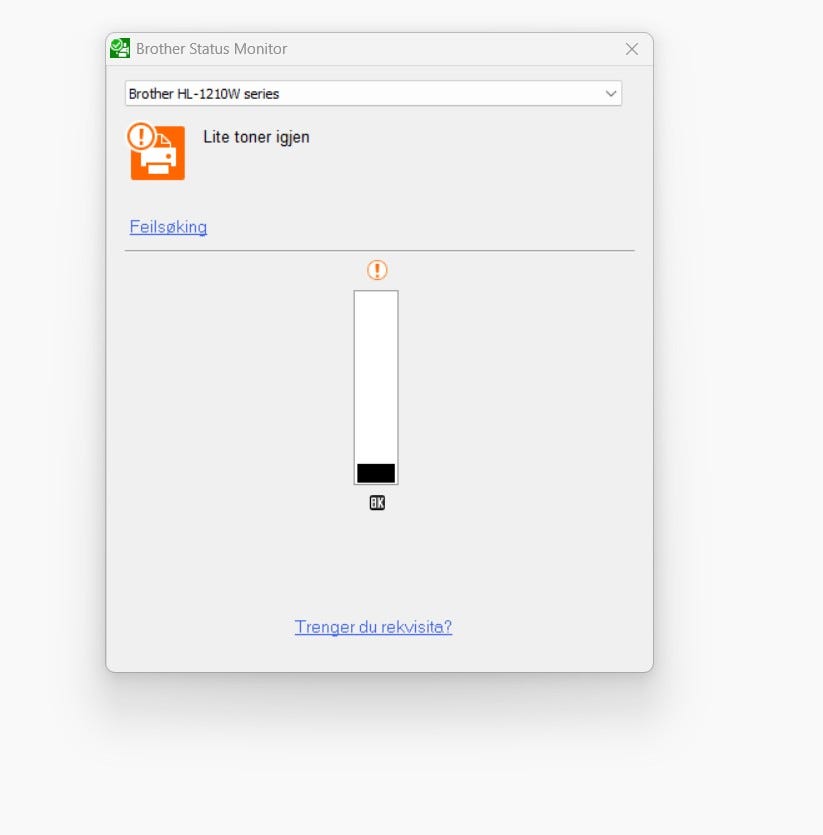823x835 pixels.
Task: Open the Brother HL-1210W series printer dropdown
Action: click(373, 94)
